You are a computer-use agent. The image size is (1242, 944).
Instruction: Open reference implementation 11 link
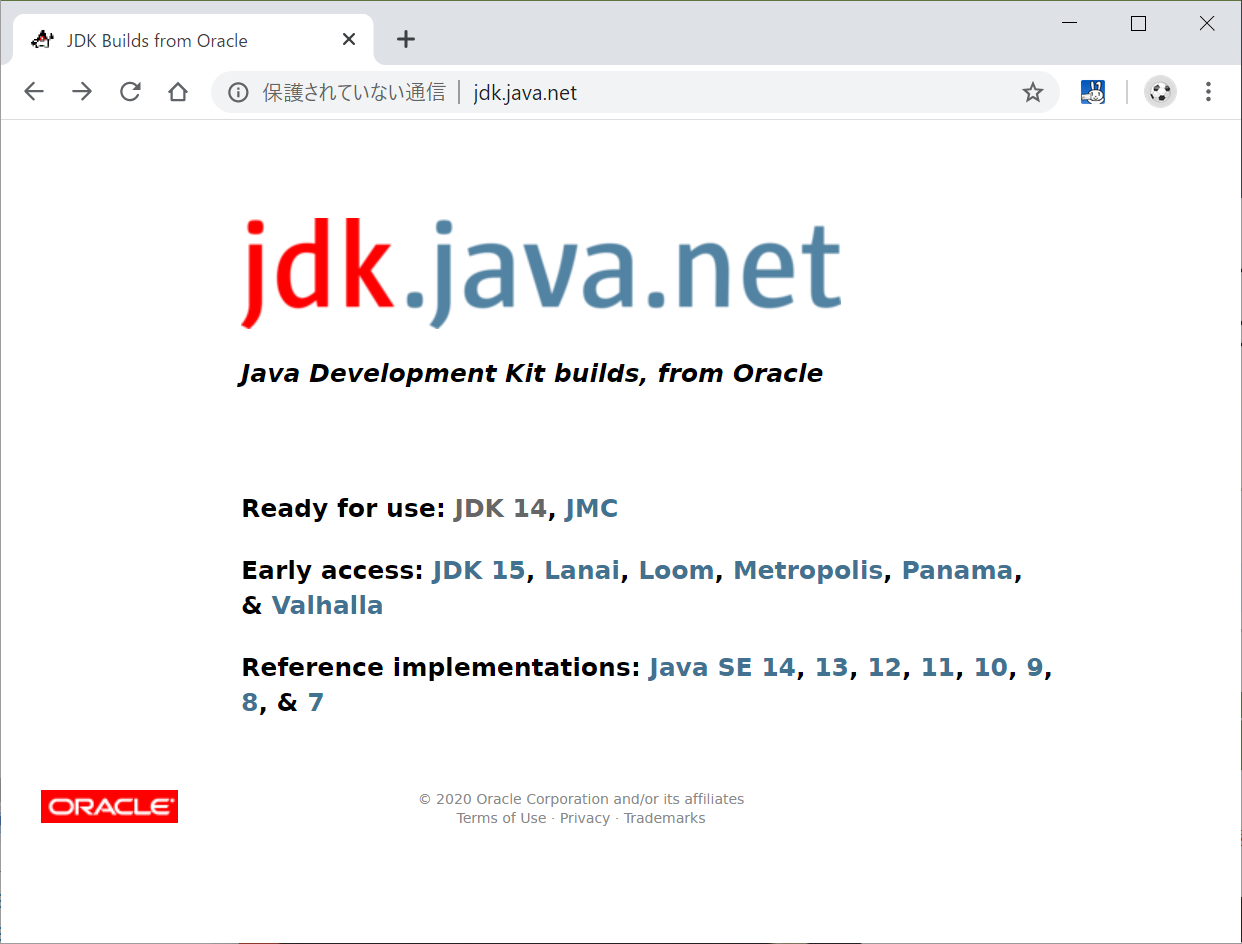pyautogui.click(x=938, y=667)
